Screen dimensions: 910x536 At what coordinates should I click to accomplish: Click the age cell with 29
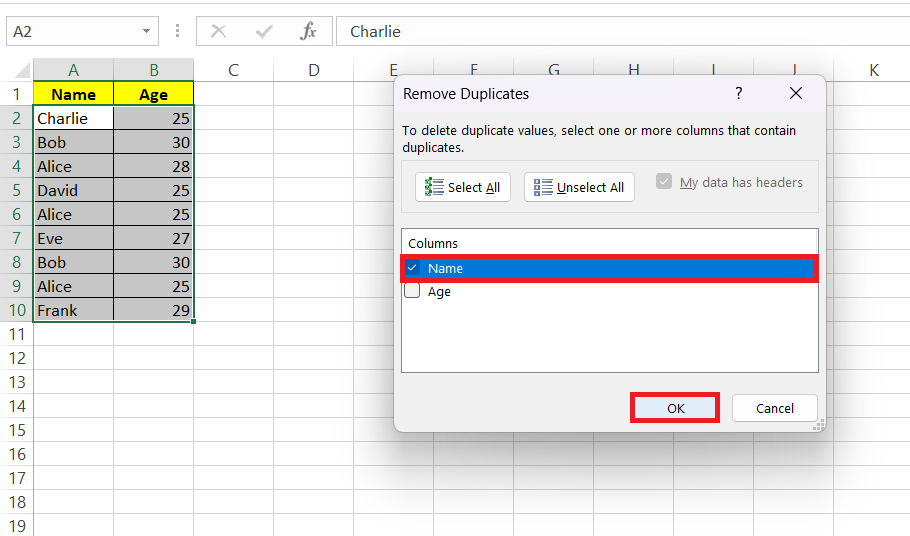click(154, 310)
